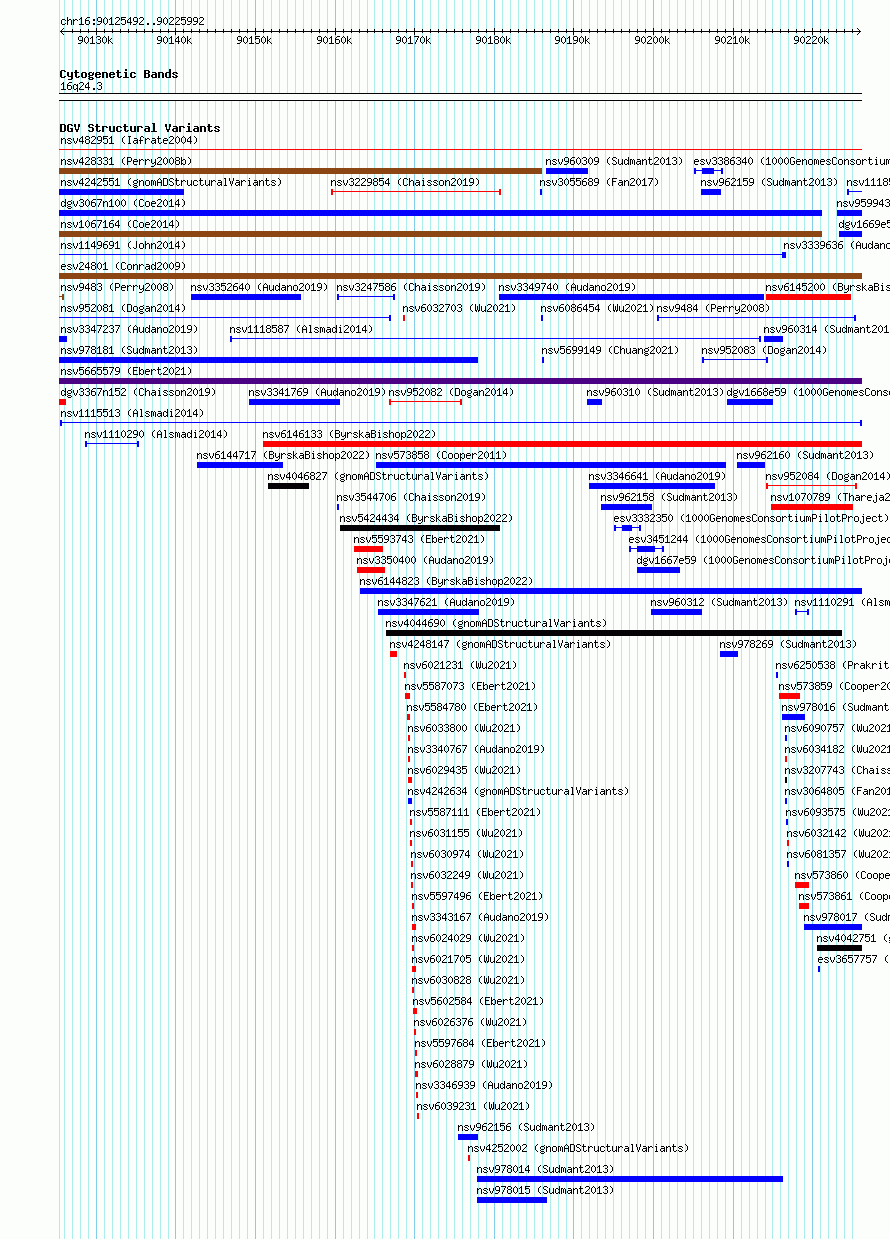Select nsv4046827 (gnomADStructuralVariants) label
Viewport: 890px width, 1239px height.
point(379,476)
